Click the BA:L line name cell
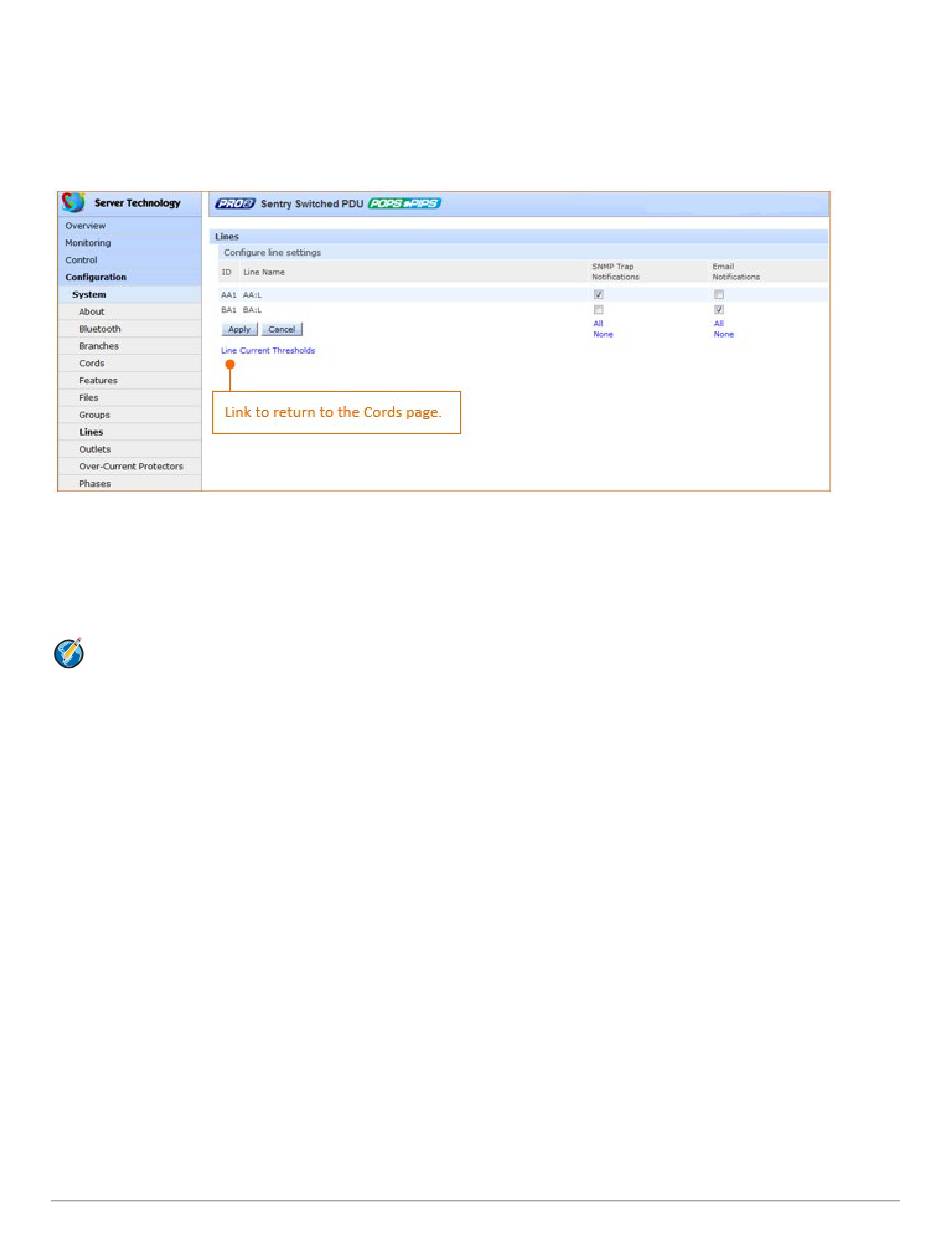950x1248 pixels. click(253, 310)
